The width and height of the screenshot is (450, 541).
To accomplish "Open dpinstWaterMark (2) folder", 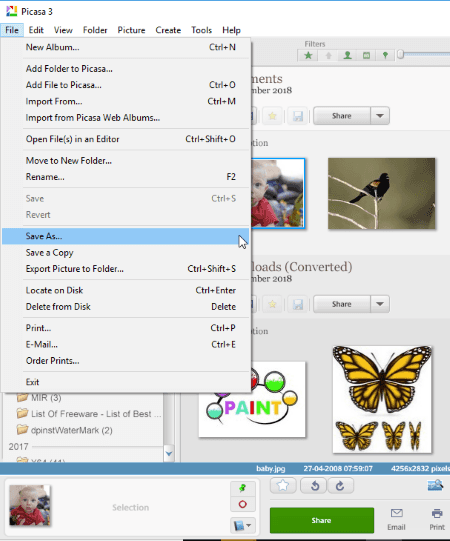I will tap(65, 430).
